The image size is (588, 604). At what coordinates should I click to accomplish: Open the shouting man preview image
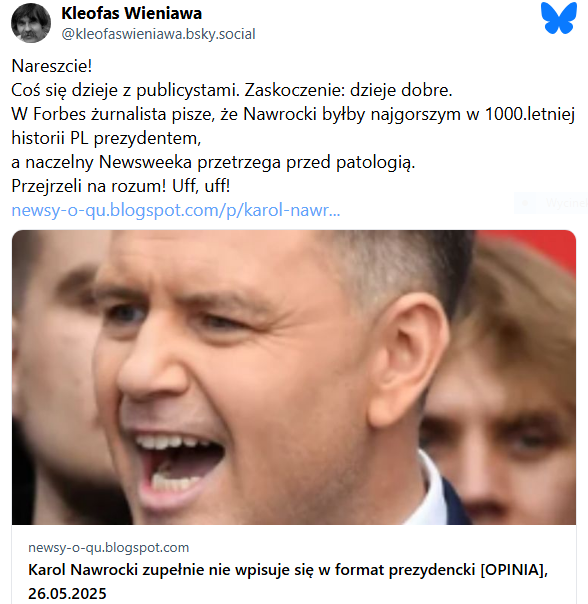click(x=294, y=378)
